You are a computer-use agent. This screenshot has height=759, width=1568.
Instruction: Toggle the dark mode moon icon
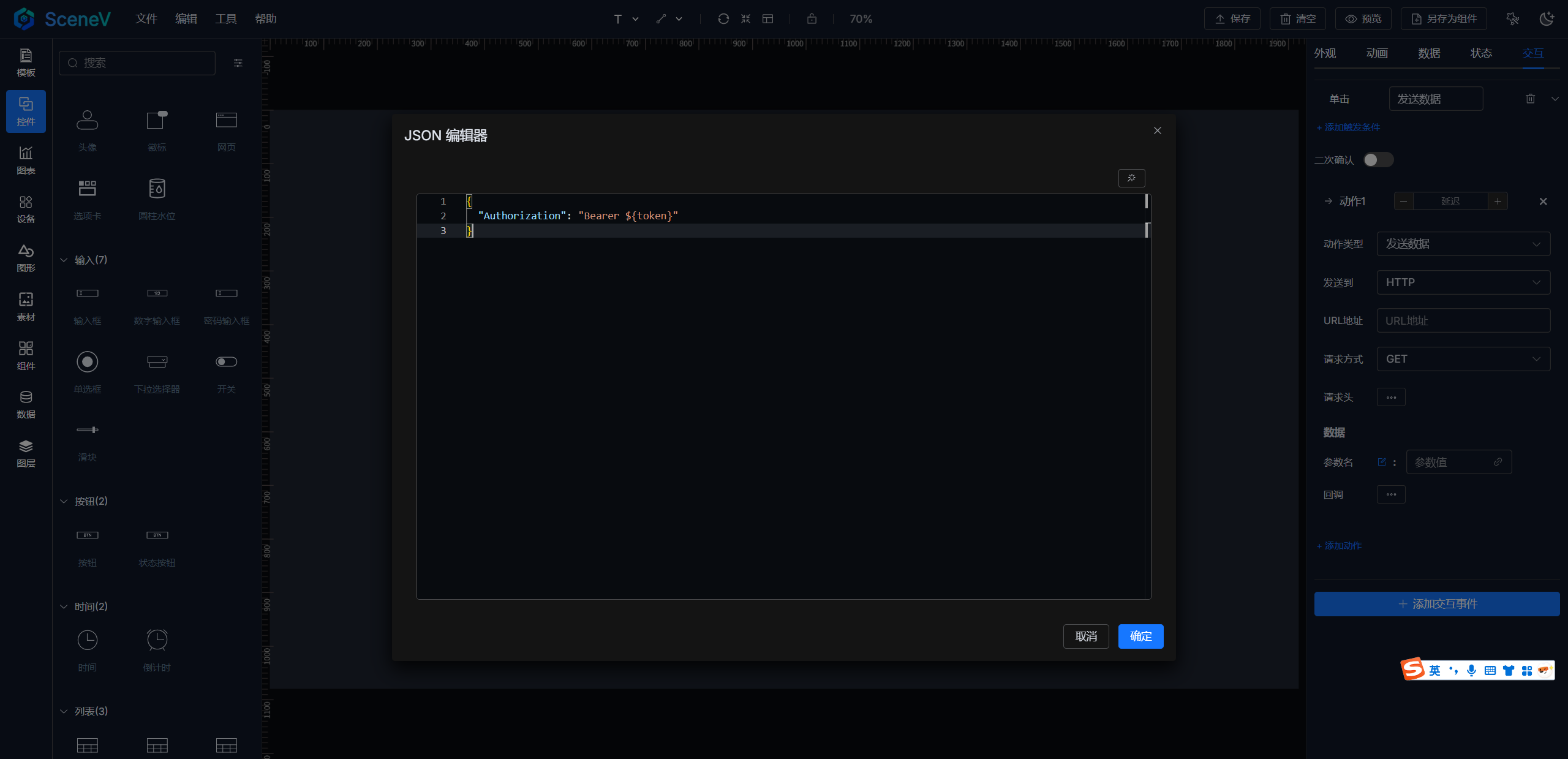coord(1547,19)
